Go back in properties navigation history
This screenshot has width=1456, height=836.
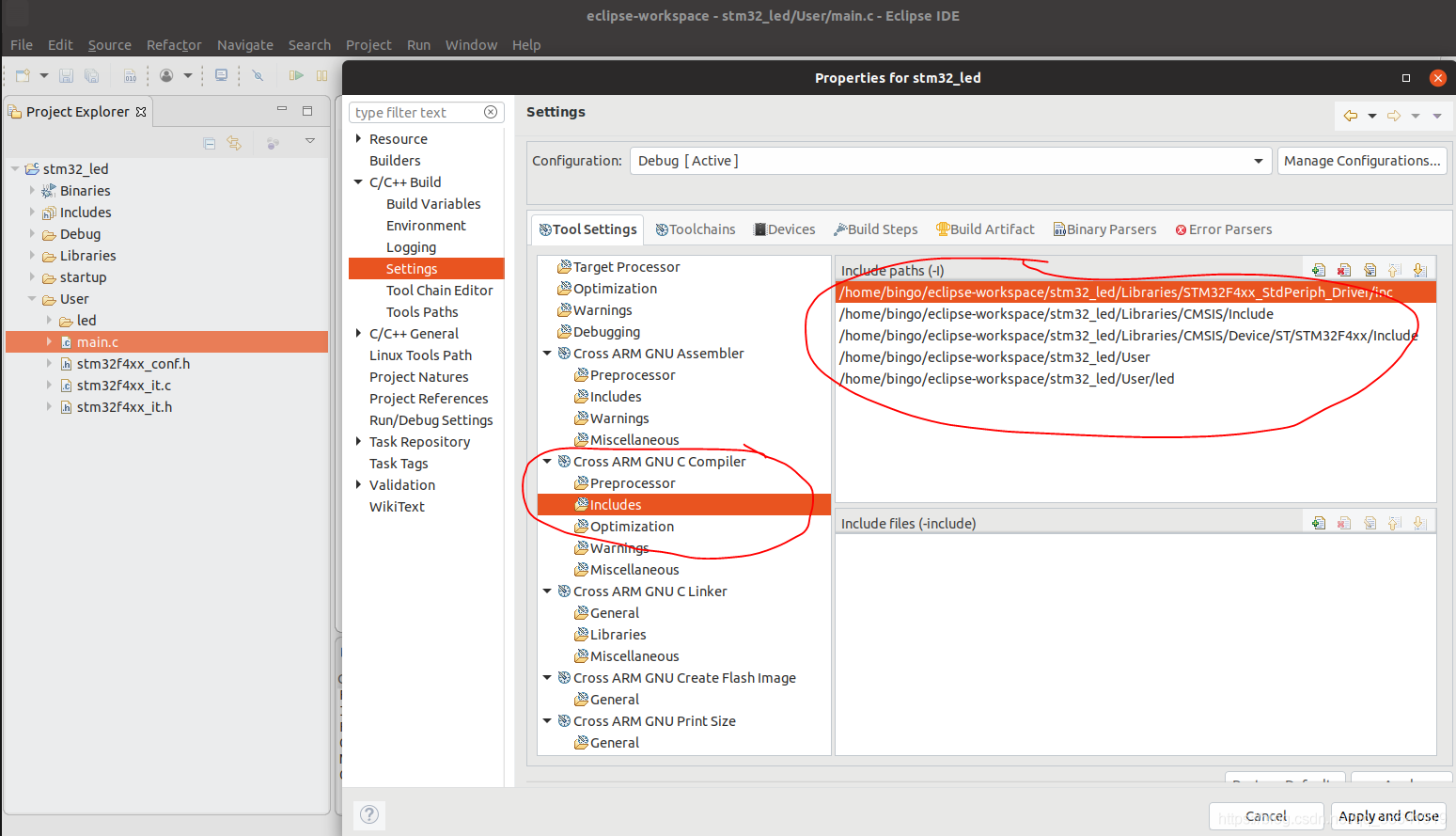click(1351, 116)
